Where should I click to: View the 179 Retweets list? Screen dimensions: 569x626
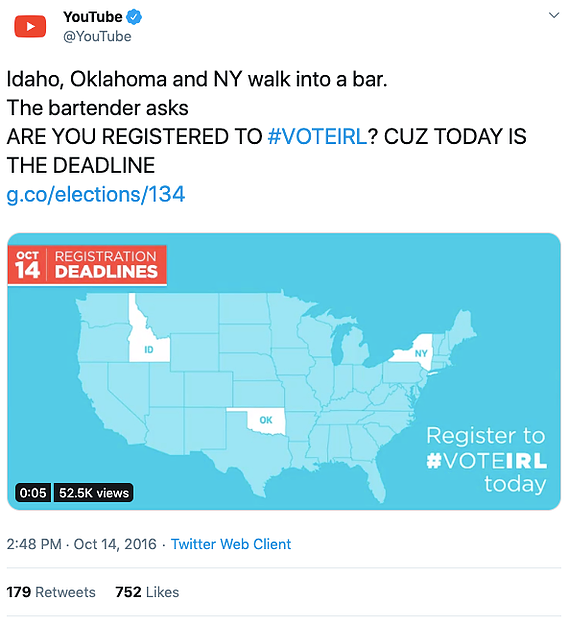coord(51,592)
